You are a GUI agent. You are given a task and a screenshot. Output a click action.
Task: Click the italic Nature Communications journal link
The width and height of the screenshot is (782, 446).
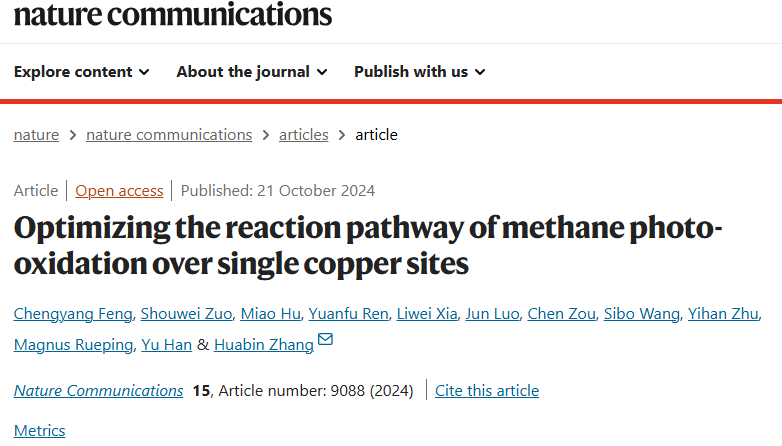98,391
